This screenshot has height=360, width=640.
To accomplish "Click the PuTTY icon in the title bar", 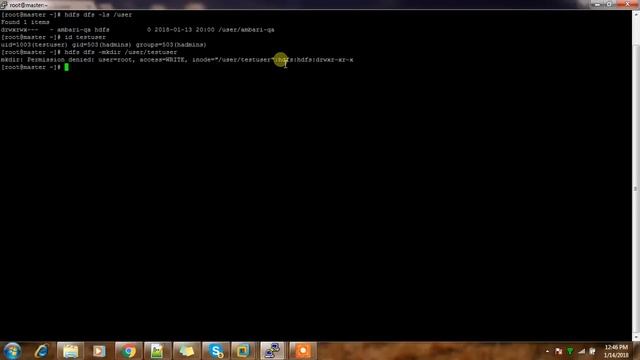I will tap(4, 5).
